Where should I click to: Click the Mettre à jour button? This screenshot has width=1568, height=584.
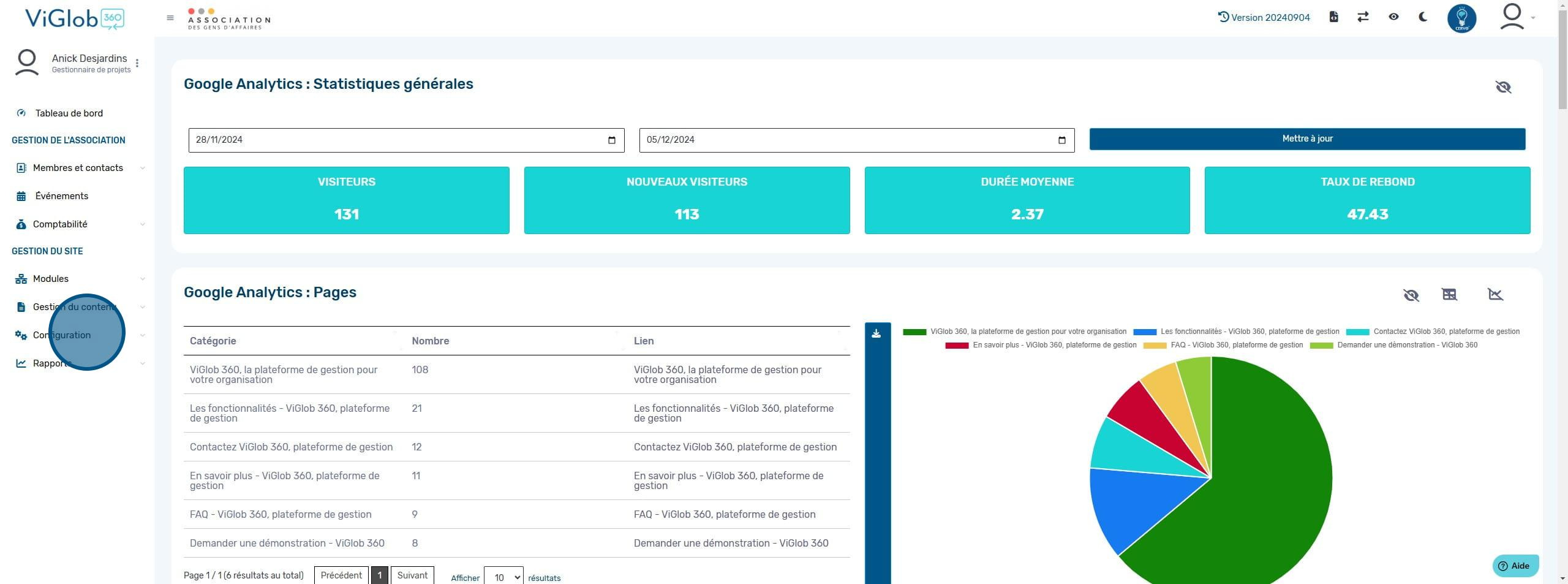(1307, 139)
